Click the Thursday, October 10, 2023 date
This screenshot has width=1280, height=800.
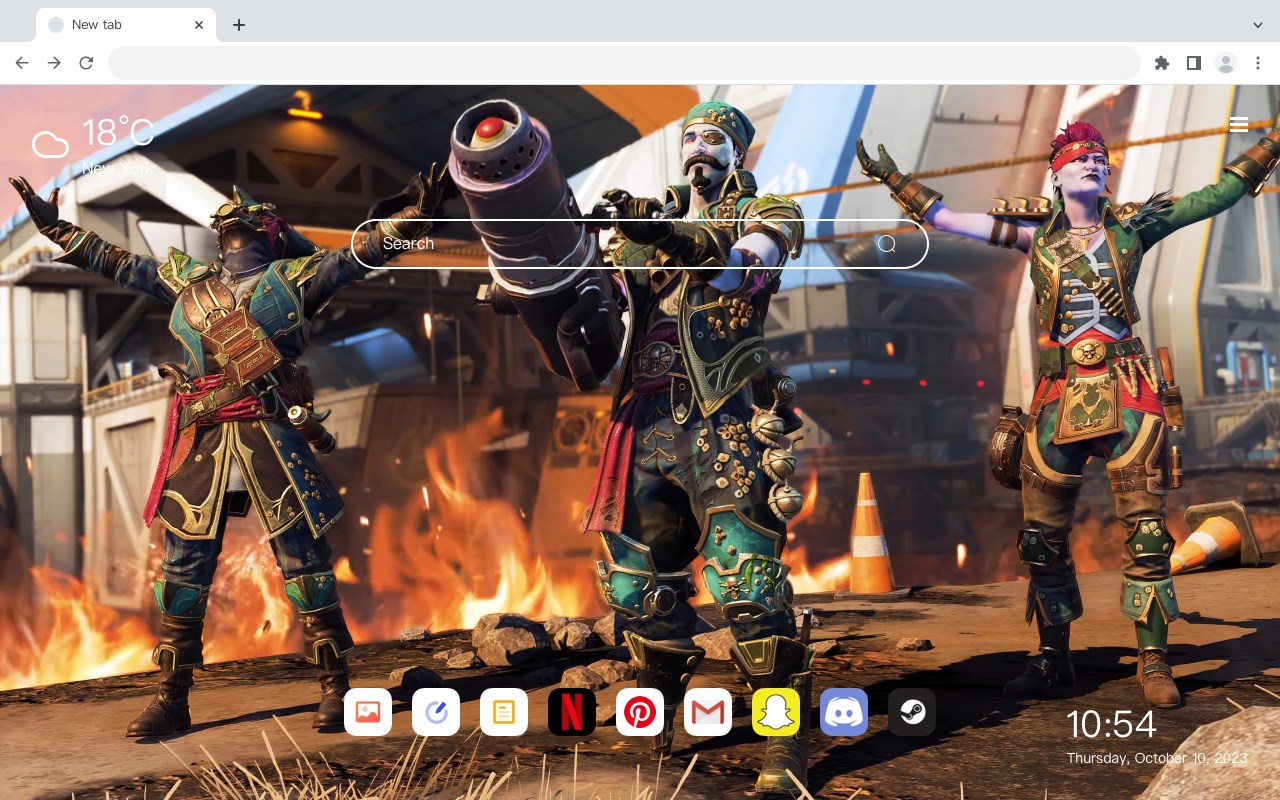click(x=1157, y=759)
